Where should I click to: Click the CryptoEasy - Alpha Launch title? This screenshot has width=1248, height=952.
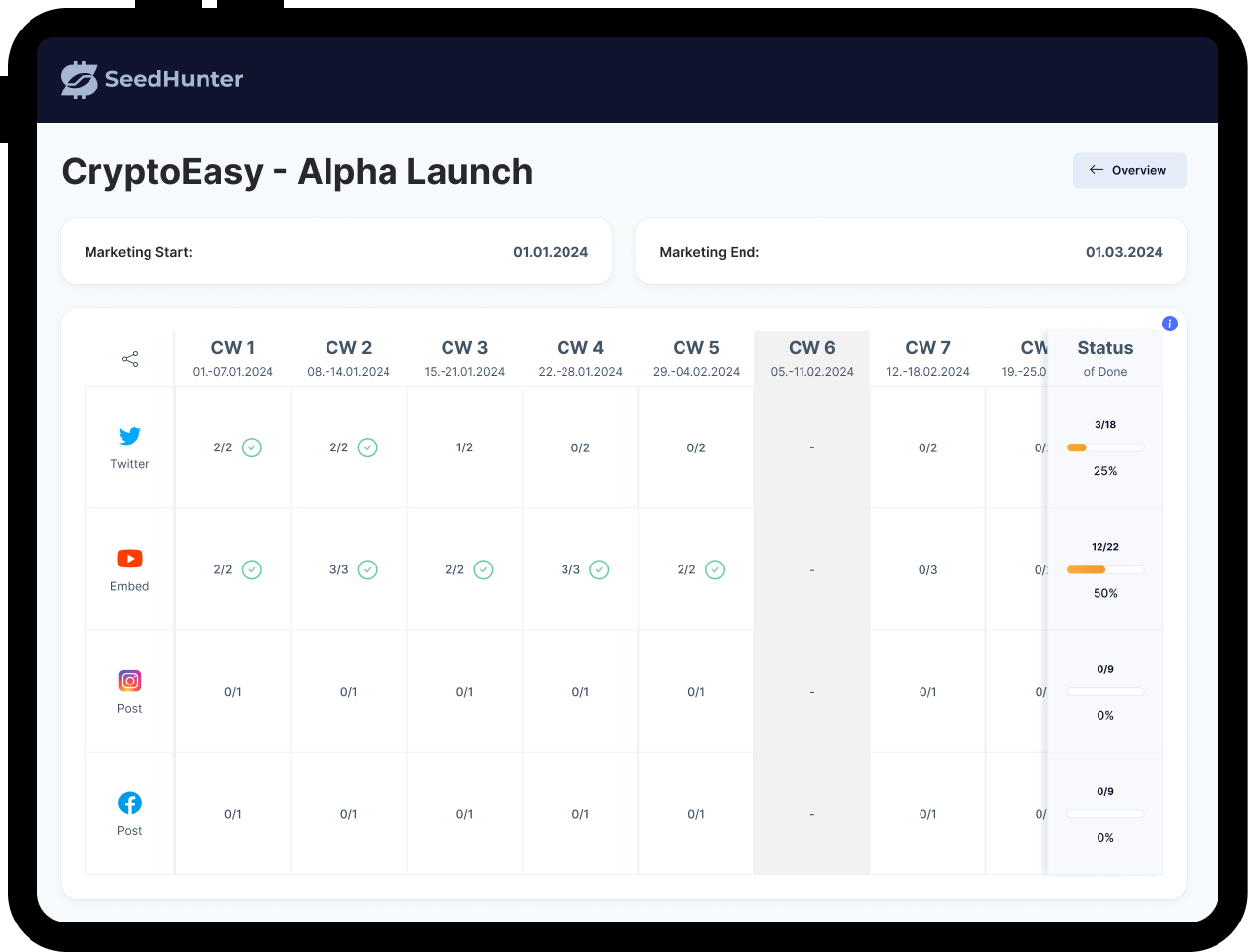point(297,172)
